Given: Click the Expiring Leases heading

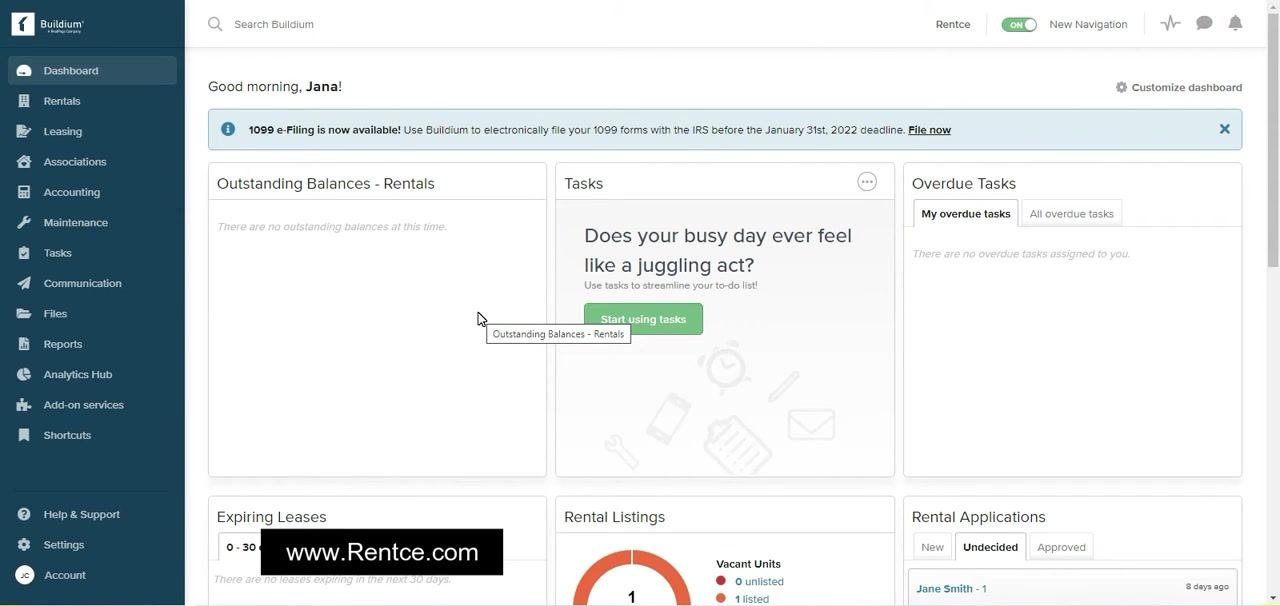Looking at the screenshot, I should pyautogui.click(x=271, y=517).
